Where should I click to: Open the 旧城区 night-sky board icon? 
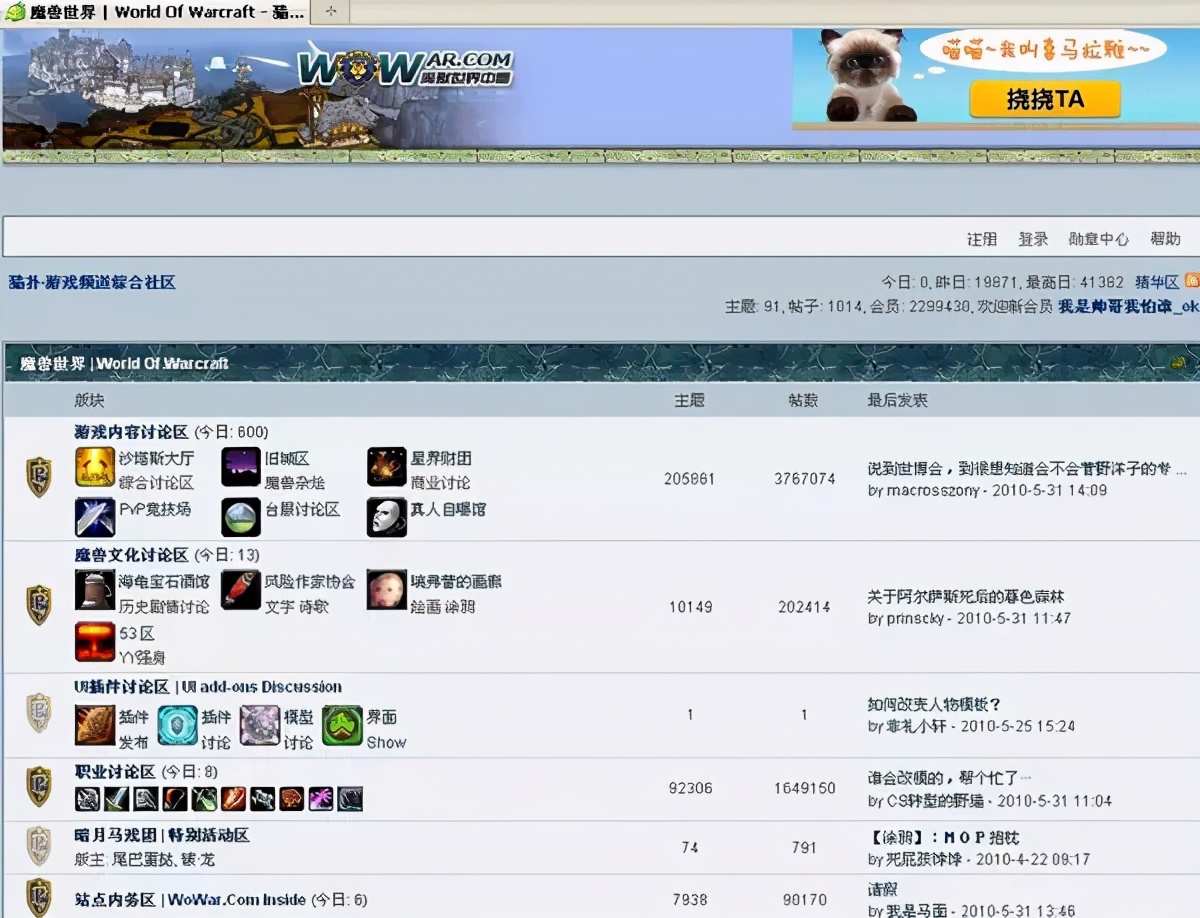pyautogui.click(x=241, y=465)
